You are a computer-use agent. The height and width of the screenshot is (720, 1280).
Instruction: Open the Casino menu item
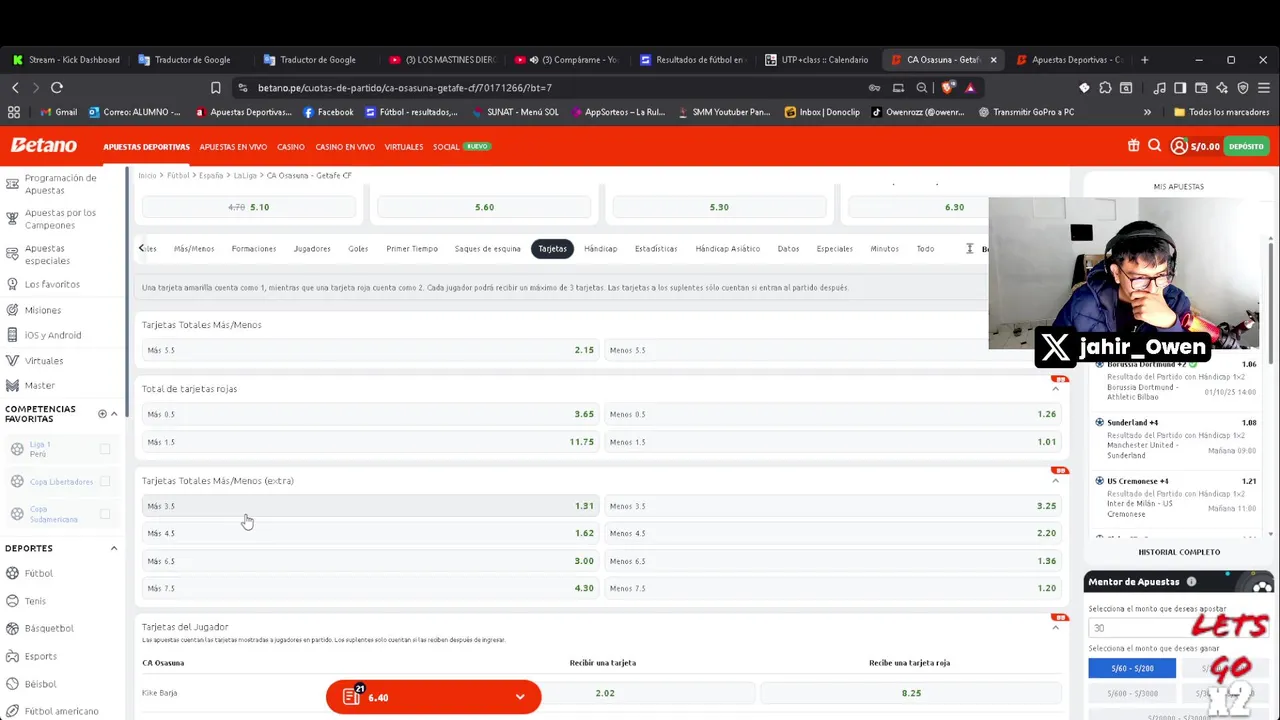pyautogui.click(x=291, y=147)
